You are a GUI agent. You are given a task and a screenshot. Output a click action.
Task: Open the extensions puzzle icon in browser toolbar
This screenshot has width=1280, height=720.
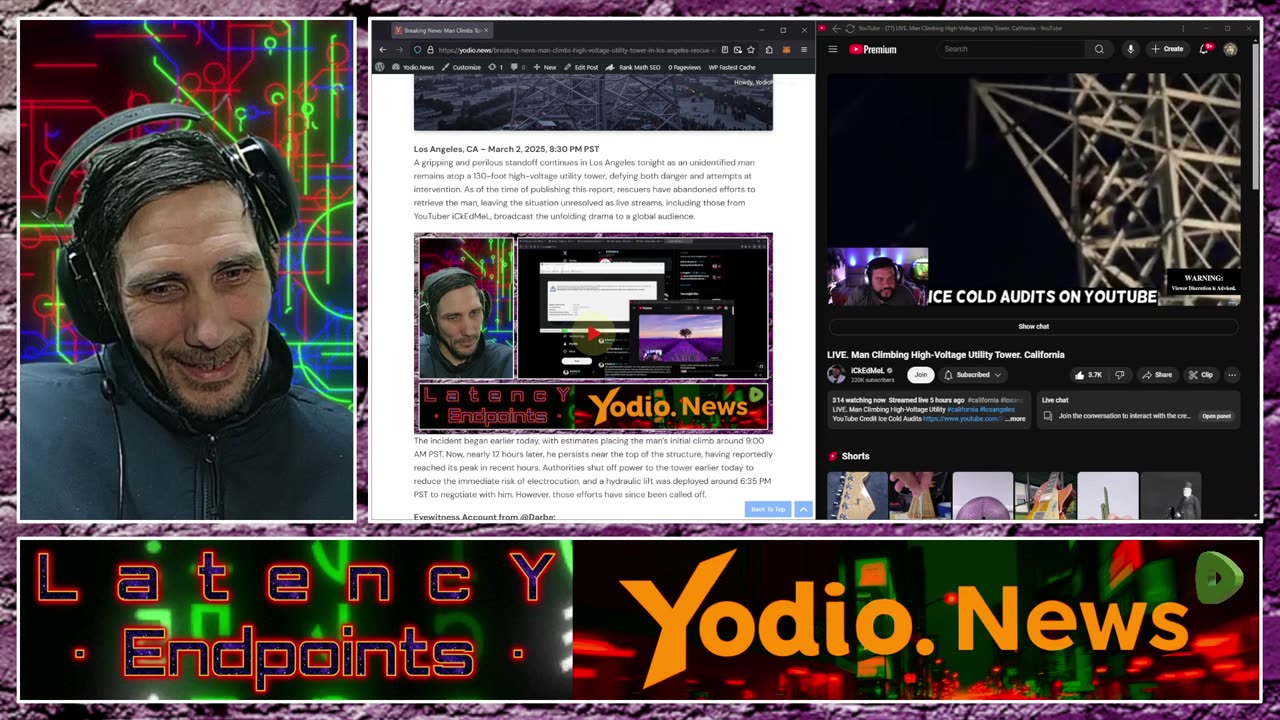point(769,50)
